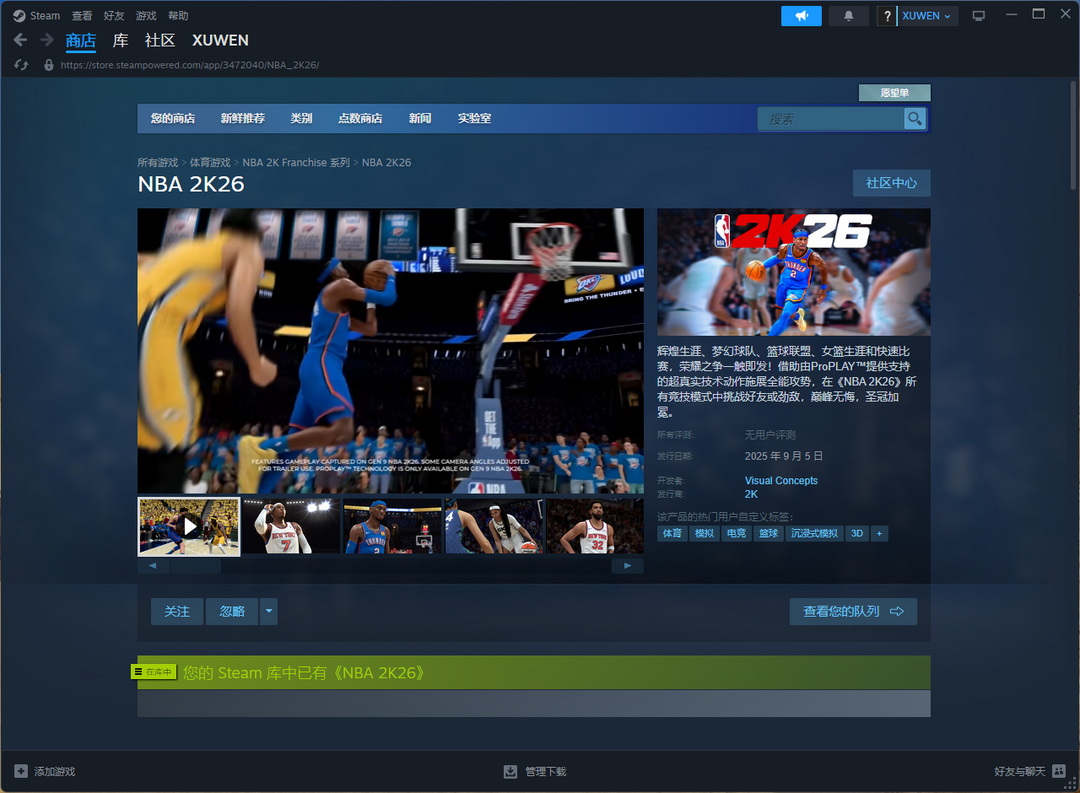Click into the store search field

click(831, 119)
